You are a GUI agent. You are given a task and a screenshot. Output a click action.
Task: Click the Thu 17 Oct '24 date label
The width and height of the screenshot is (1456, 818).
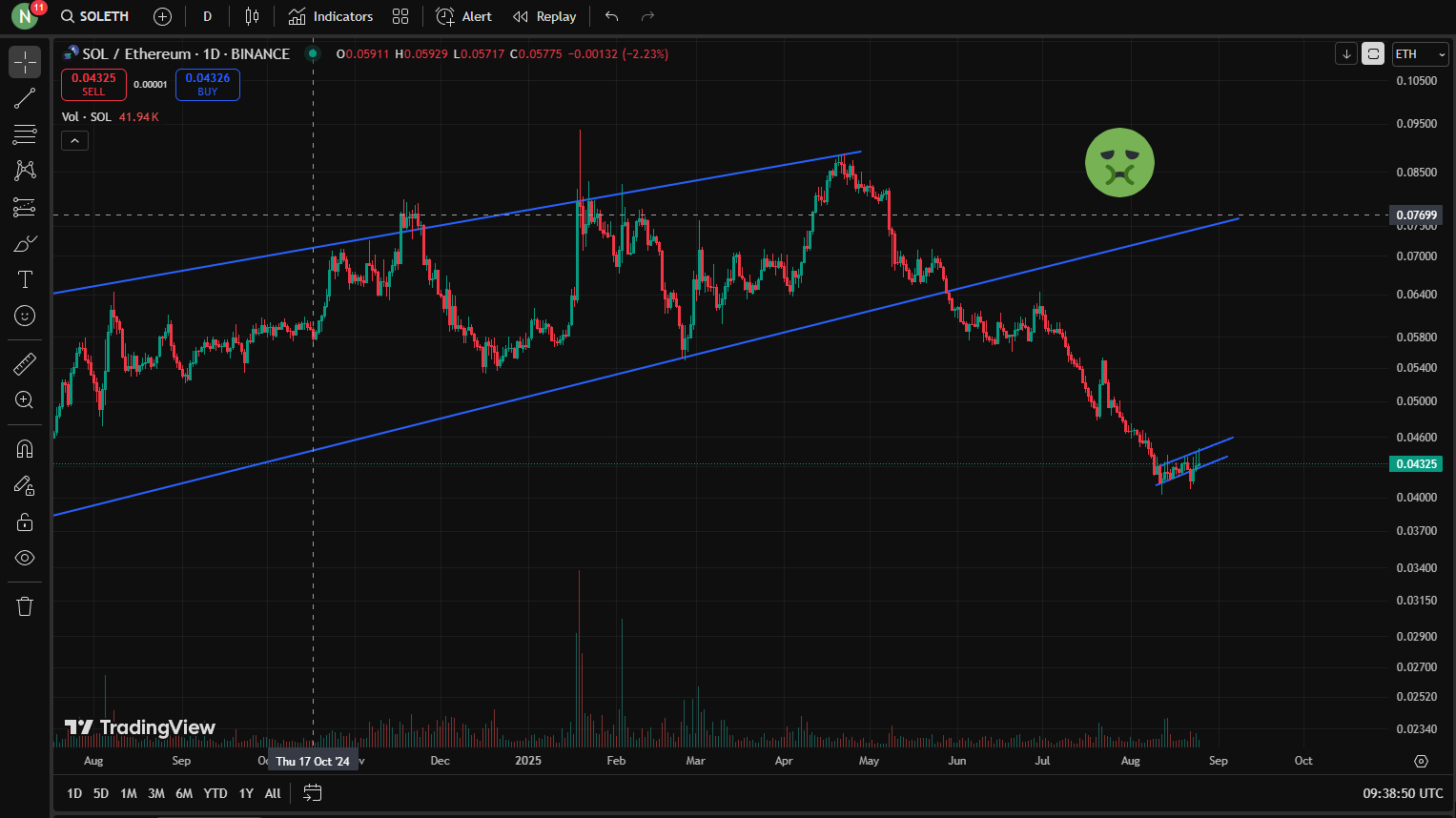(x=313, y=761)
